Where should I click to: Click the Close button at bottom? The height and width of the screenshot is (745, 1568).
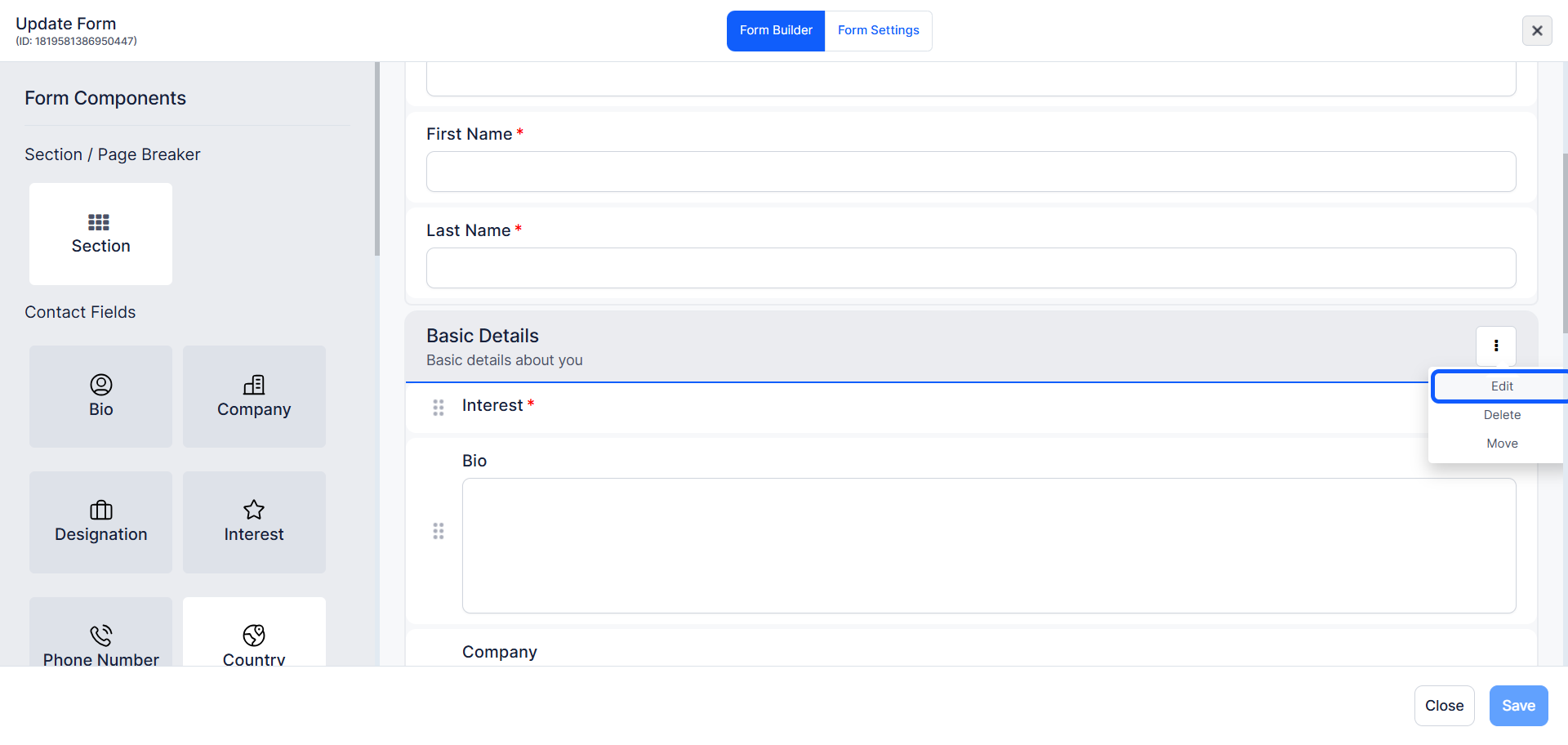coord(1444,706)
